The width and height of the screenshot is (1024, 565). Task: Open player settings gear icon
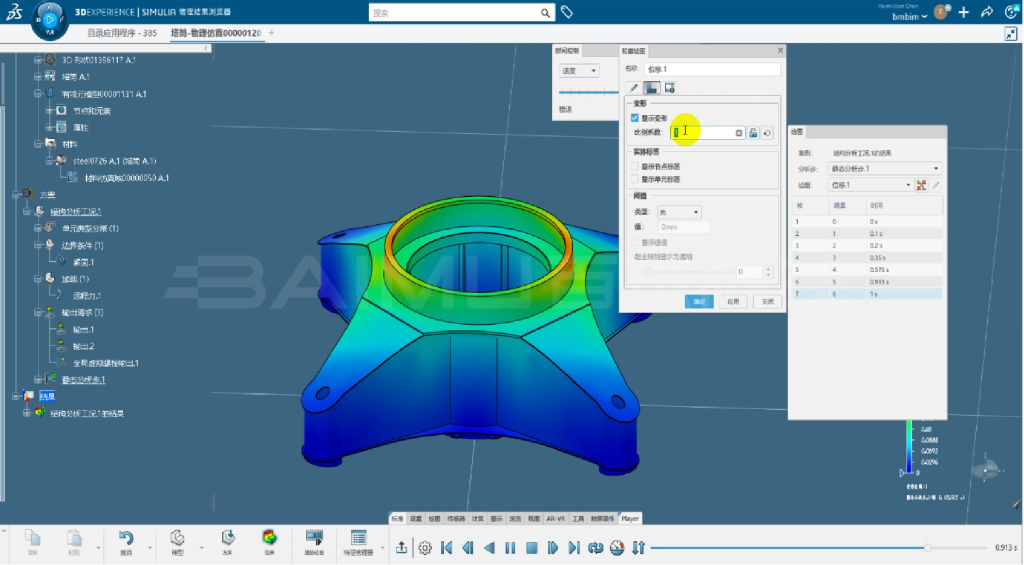[x=425, y=548]
